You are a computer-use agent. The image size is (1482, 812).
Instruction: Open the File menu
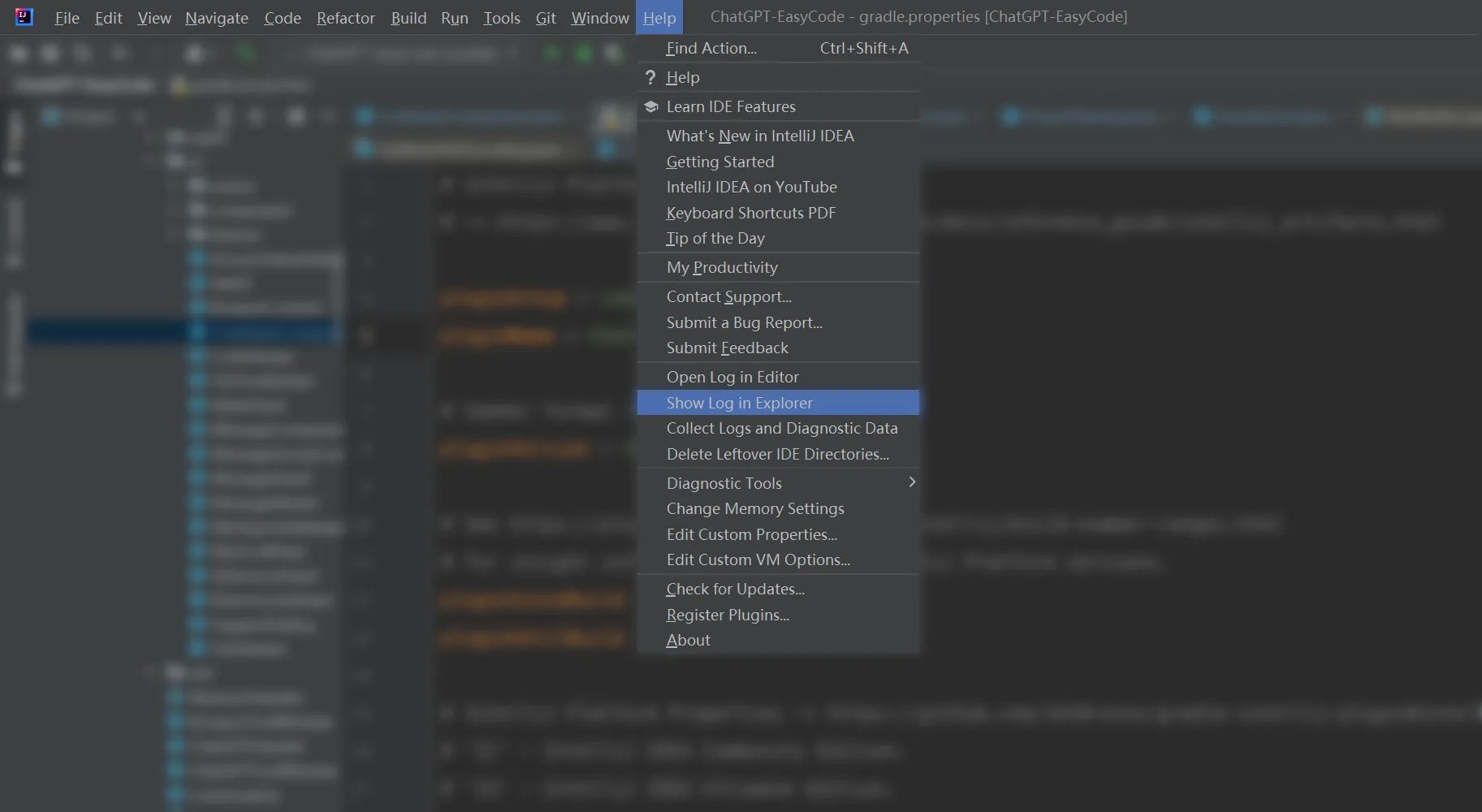[67, 18]
